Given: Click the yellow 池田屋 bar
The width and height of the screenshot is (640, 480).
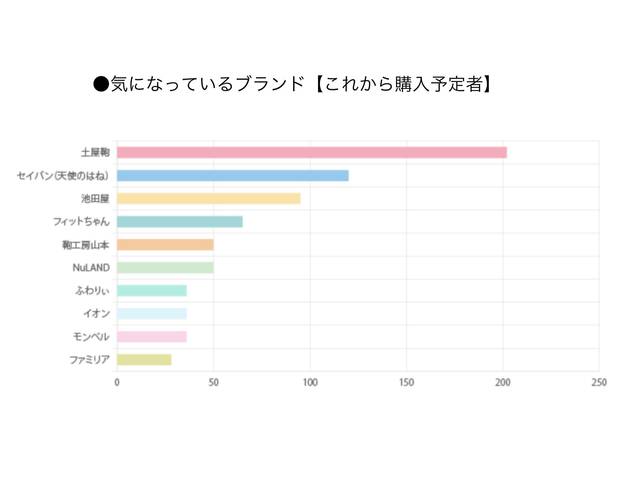Looking at the screenshot, I should pyautogui.click(x=208, y=198).
